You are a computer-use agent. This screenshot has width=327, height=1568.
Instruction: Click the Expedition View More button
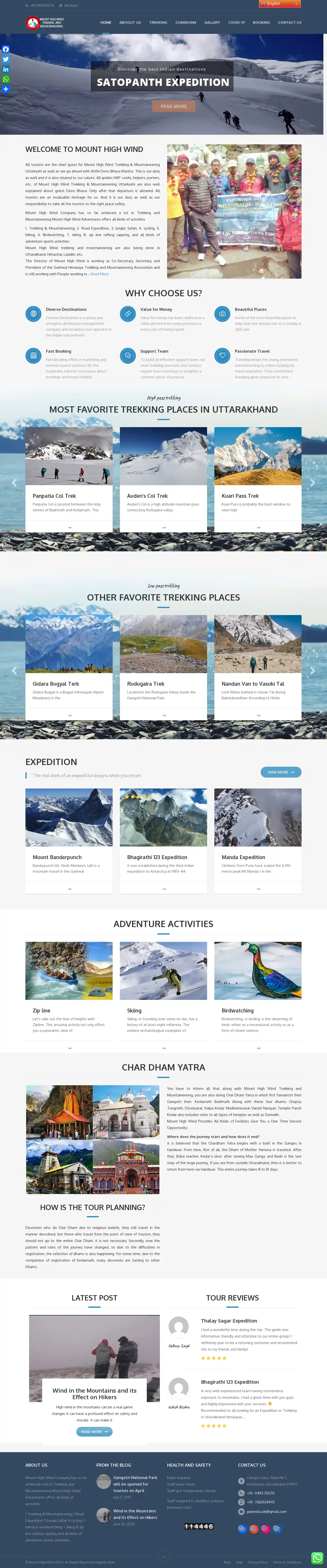(x=281, y=772)
